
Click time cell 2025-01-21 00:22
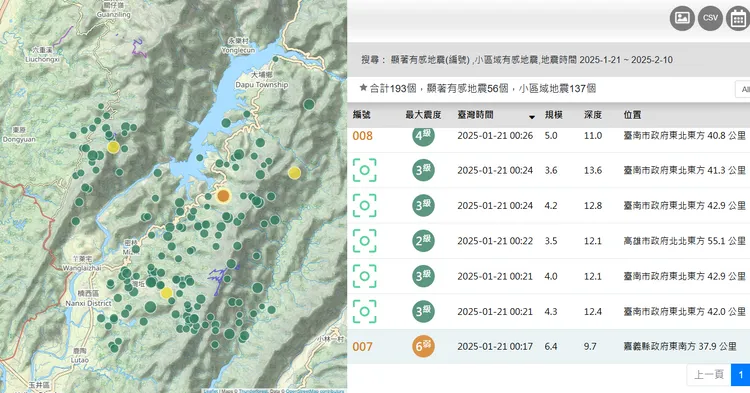tap(495, 241)
